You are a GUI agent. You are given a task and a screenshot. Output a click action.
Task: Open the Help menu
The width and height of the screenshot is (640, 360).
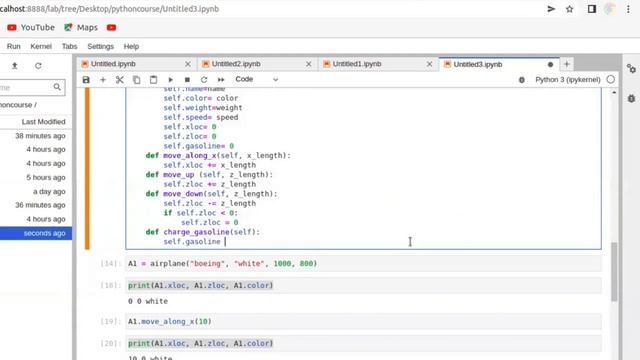[131, 46]
